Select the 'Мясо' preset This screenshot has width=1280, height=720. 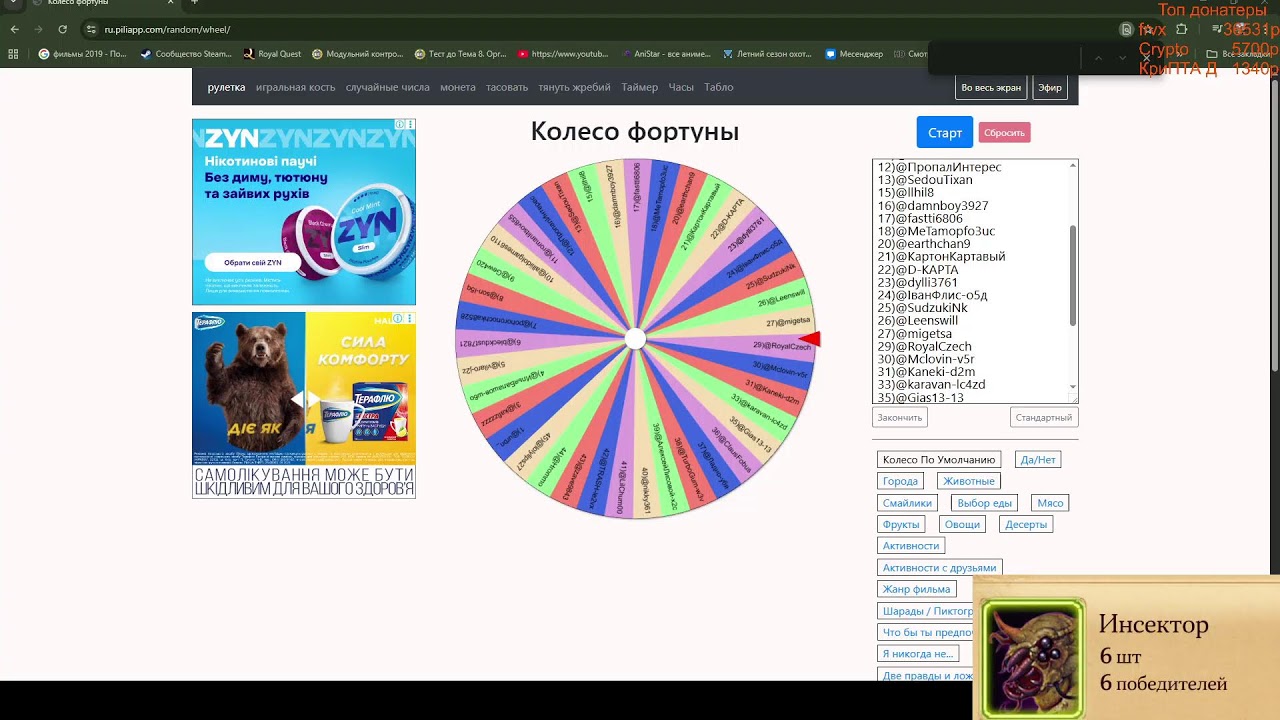click(x=1050, y=503)
